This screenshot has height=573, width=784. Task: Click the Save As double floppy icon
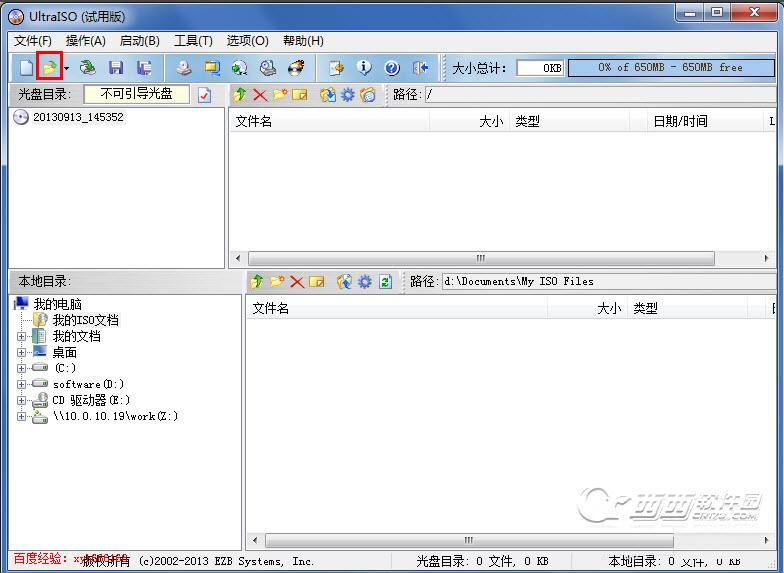coord(144,67)
